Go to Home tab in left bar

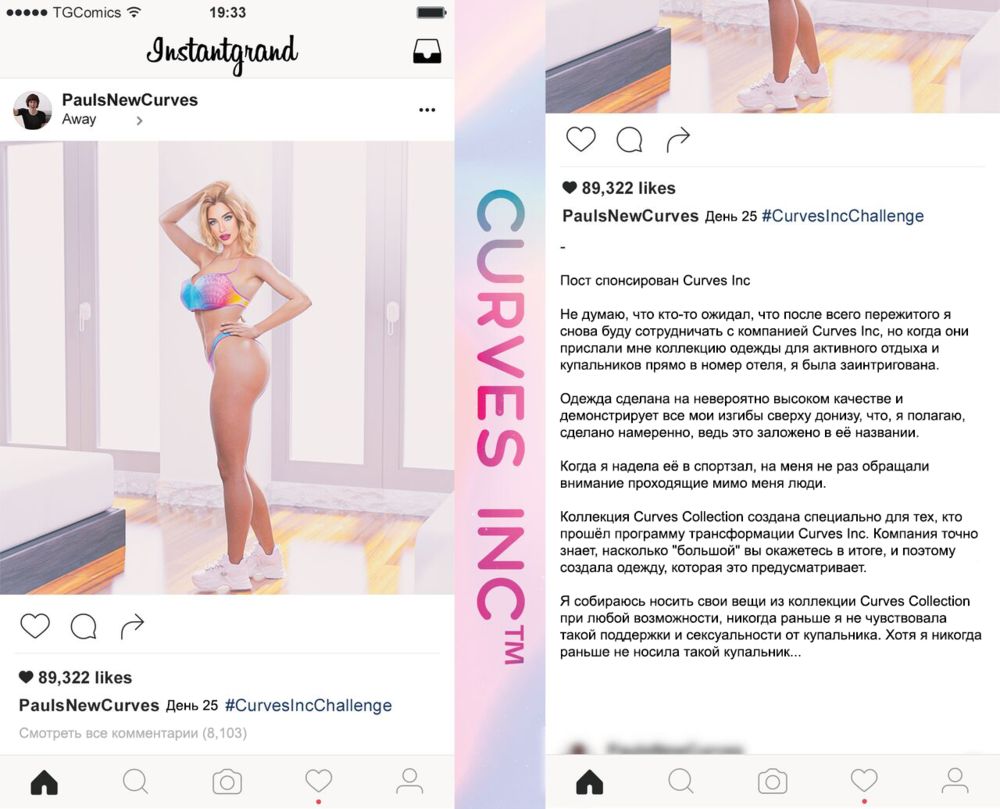[x=44, y=782]
